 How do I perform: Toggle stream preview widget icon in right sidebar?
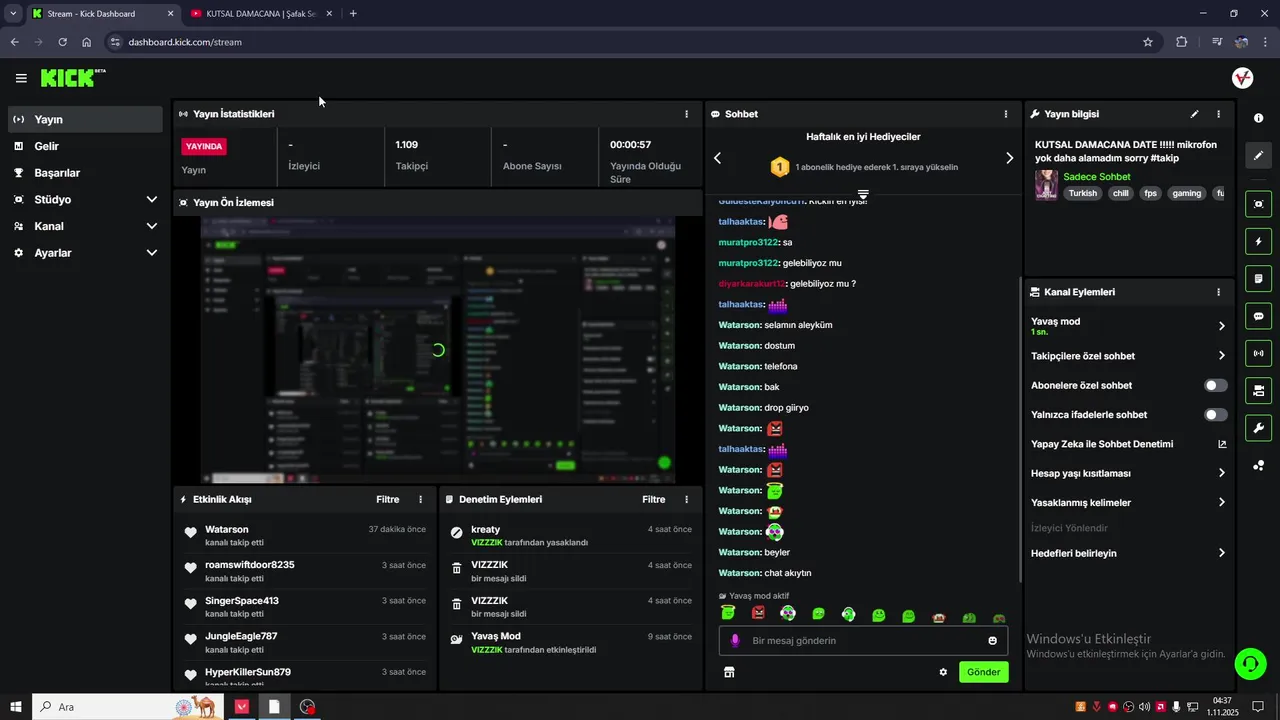click(1258, 204)
